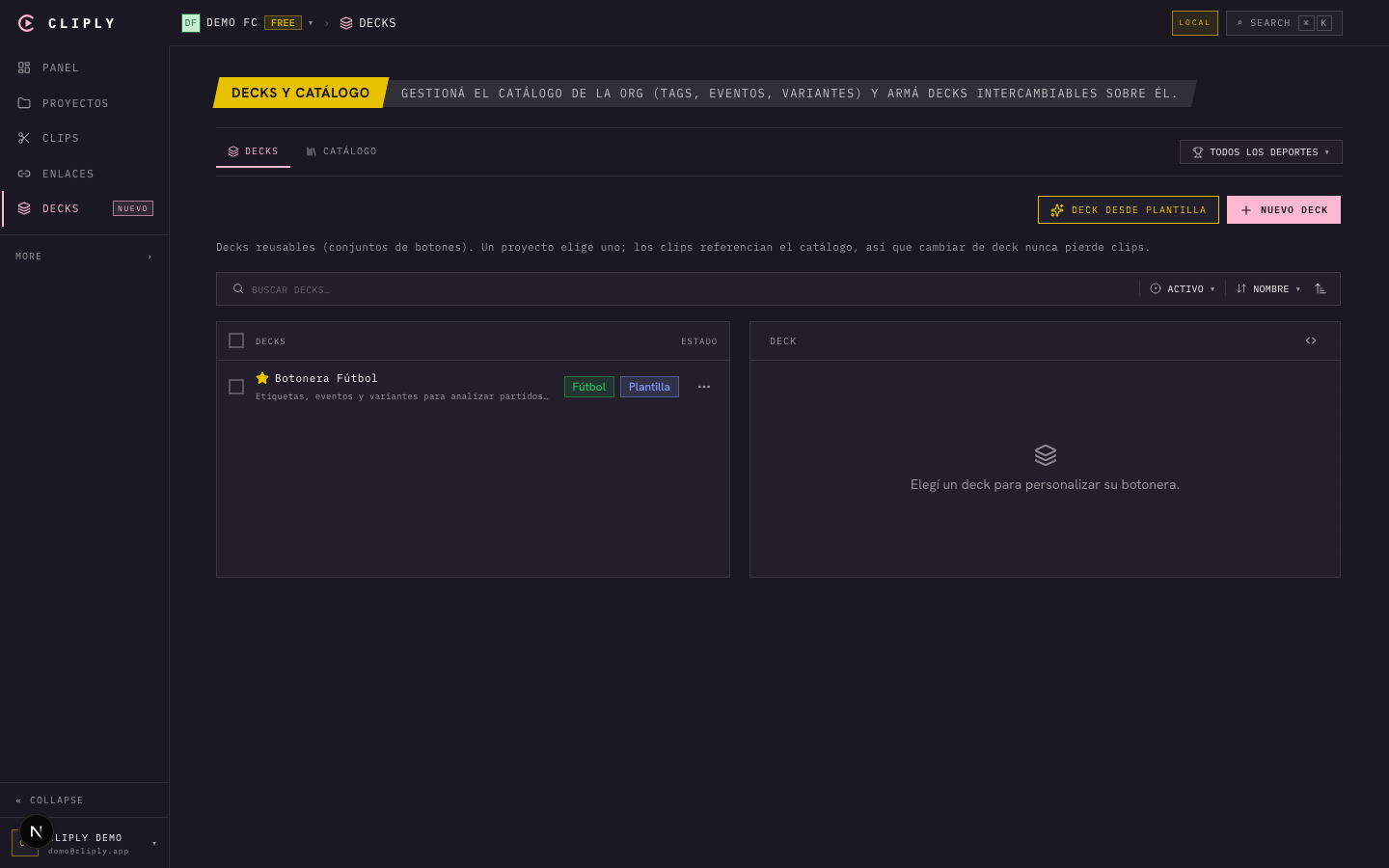
Task: Click the DECK panel header label
Action: (x=783, y=341)
